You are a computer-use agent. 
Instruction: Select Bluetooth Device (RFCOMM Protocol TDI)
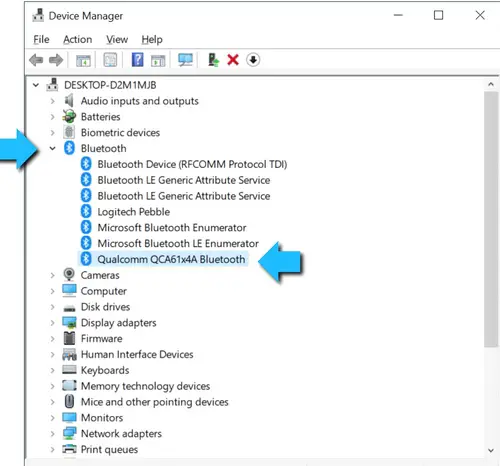click(x=192, y=164)
